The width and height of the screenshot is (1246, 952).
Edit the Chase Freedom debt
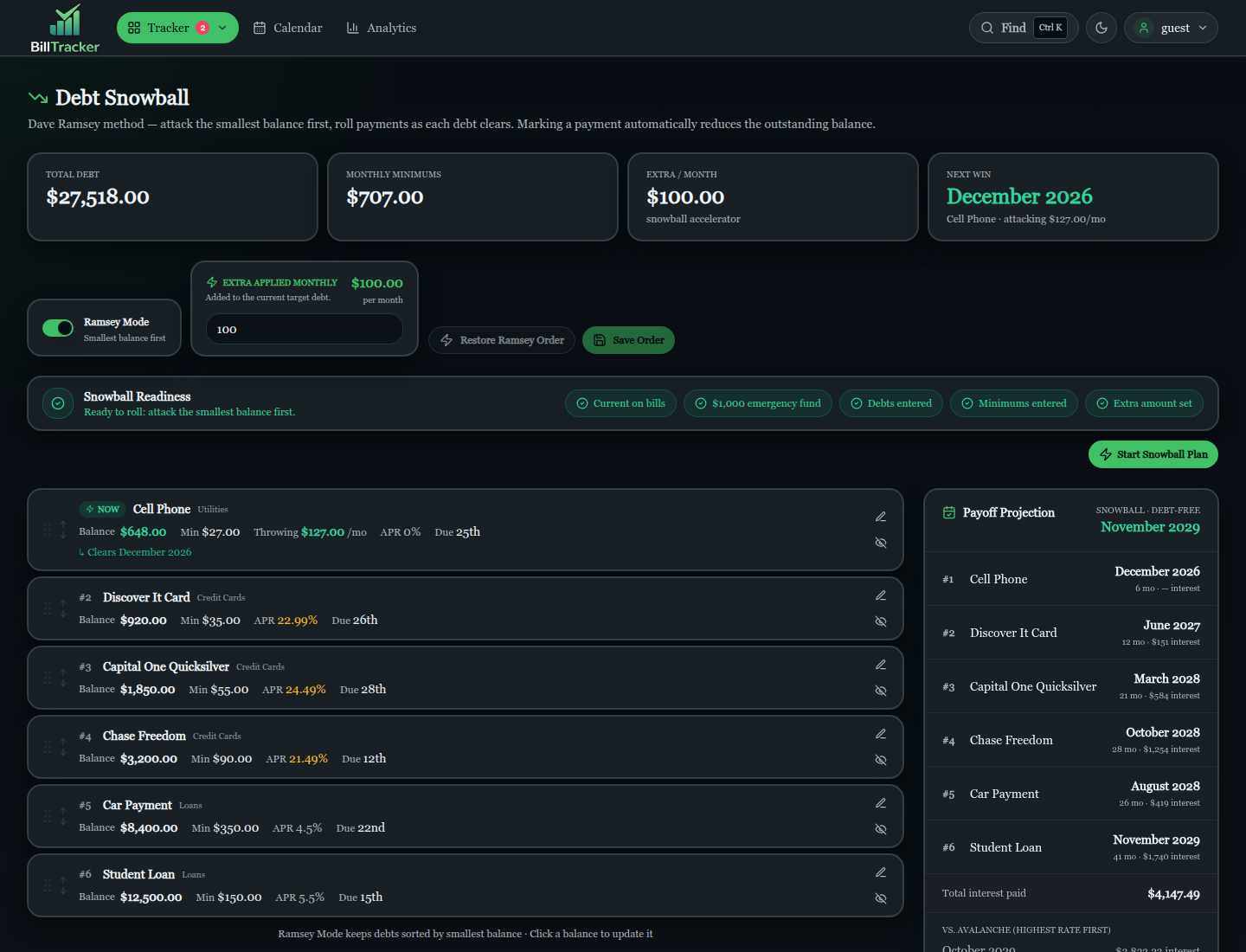[881, 734]
